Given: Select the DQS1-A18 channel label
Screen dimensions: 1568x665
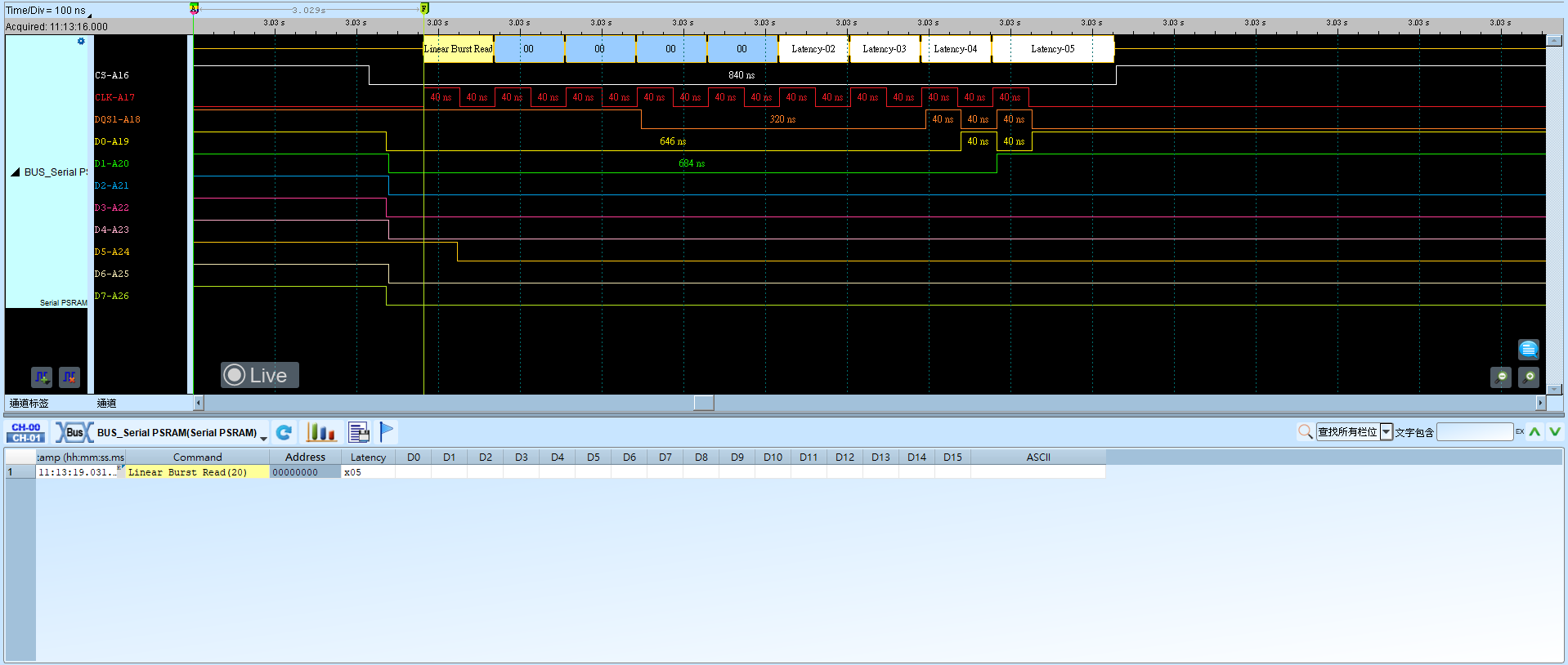Looking at the screenshot, I should [x=118, y=119].
